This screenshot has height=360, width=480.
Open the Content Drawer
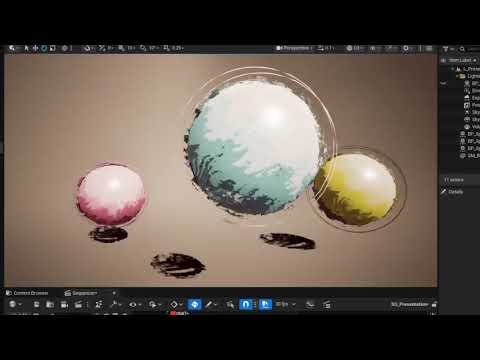[27, 293]
